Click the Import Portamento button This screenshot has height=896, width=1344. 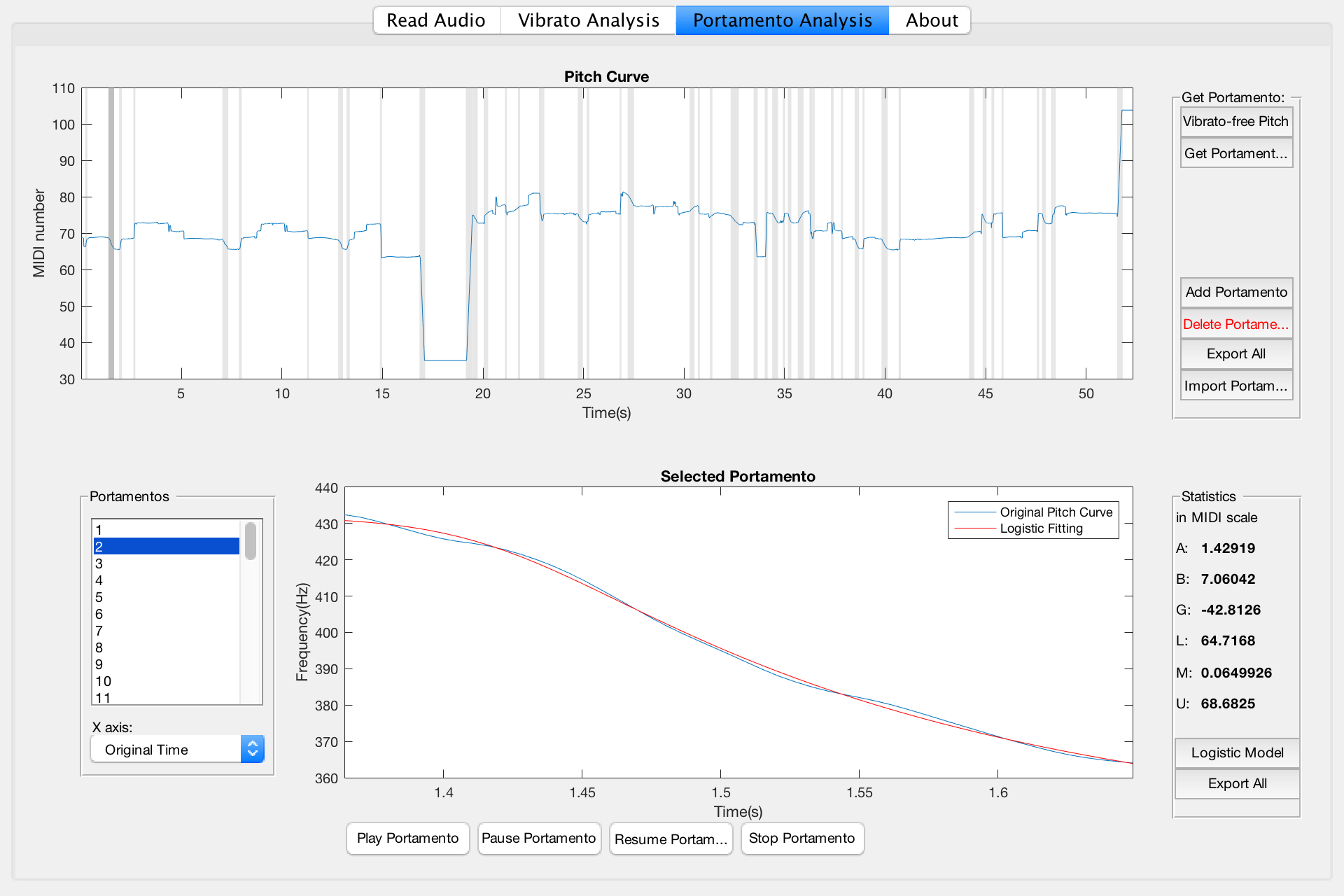(x=1235, y=386)
